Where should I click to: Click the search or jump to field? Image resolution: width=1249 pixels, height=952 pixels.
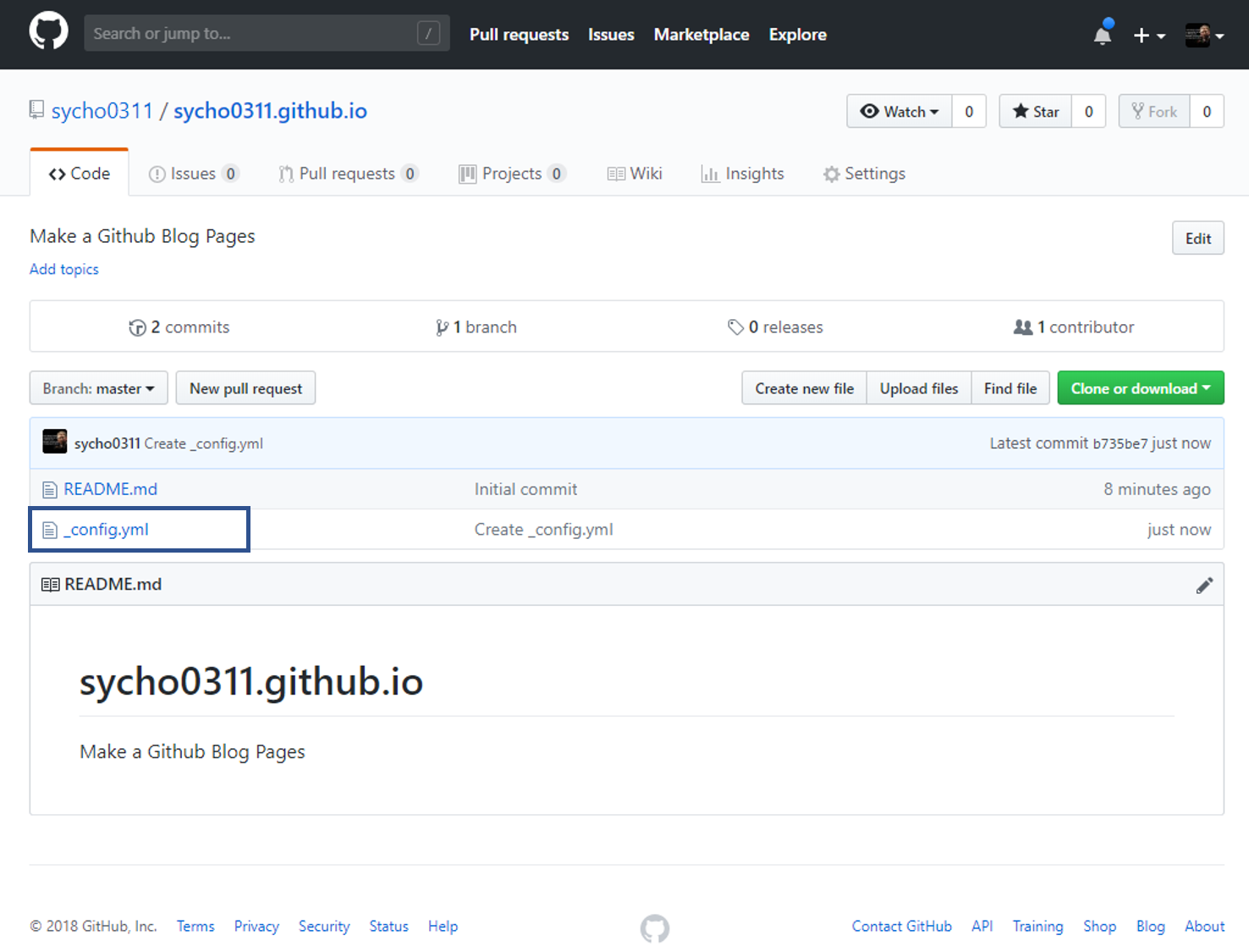pos(267,33)
